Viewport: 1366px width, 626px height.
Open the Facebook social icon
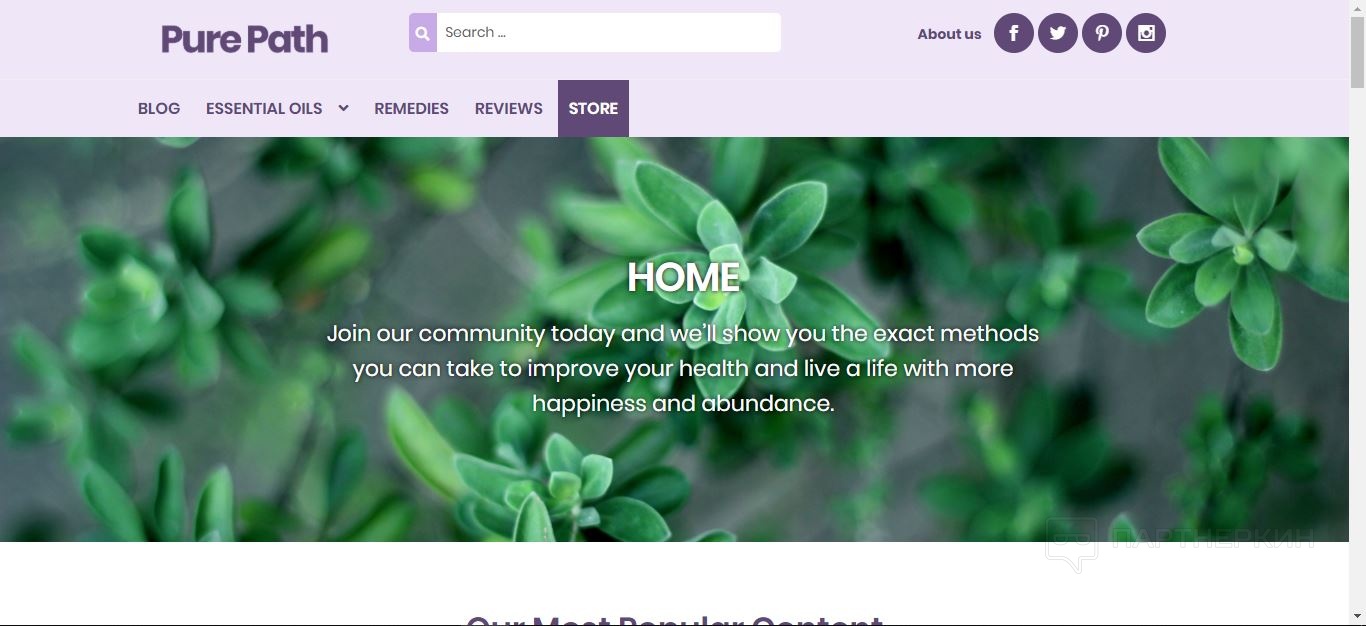pos(1014,33)
